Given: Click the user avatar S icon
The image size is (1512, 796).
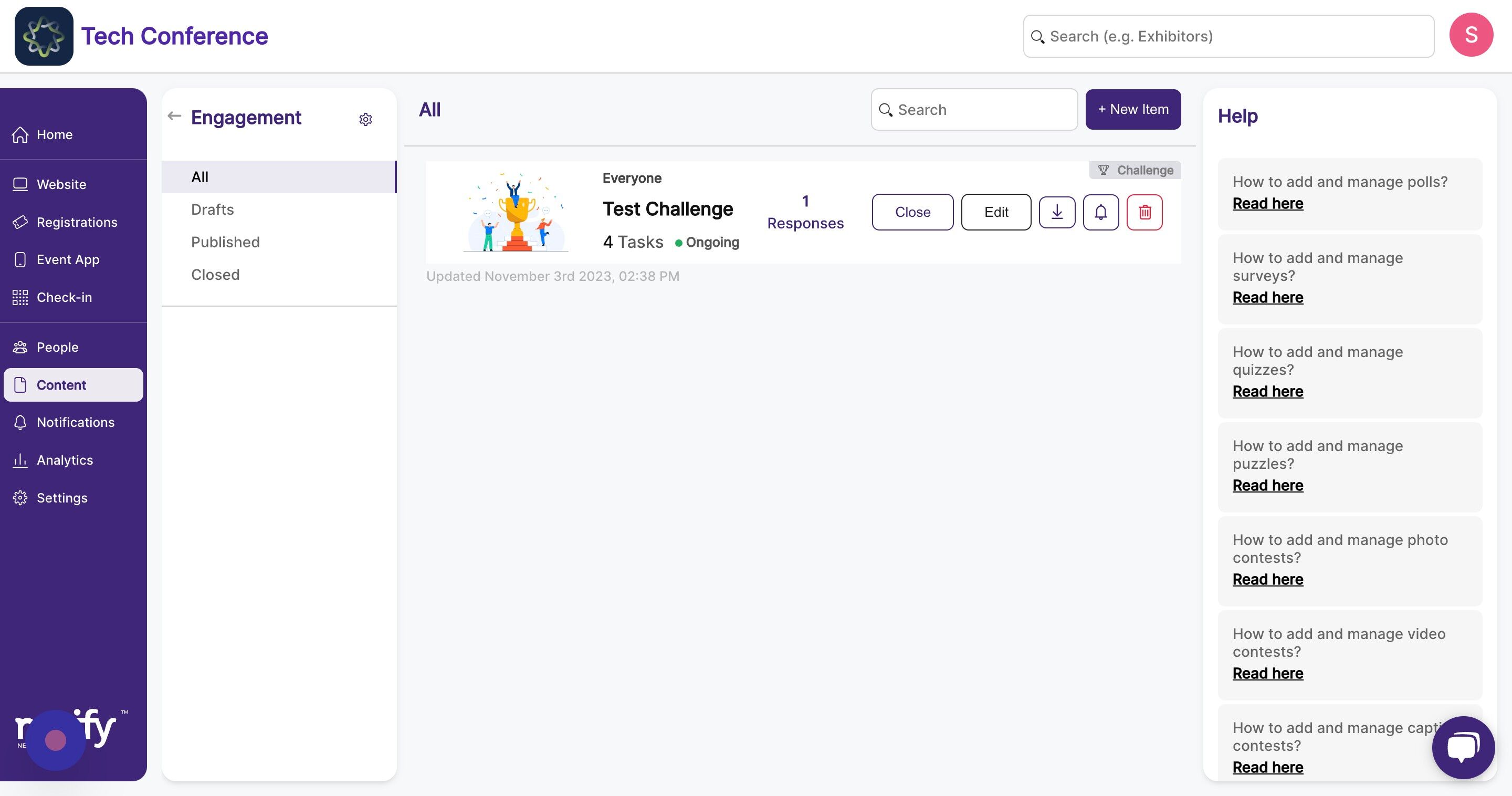Looking at the screenshot, I should coord(1471,35).
